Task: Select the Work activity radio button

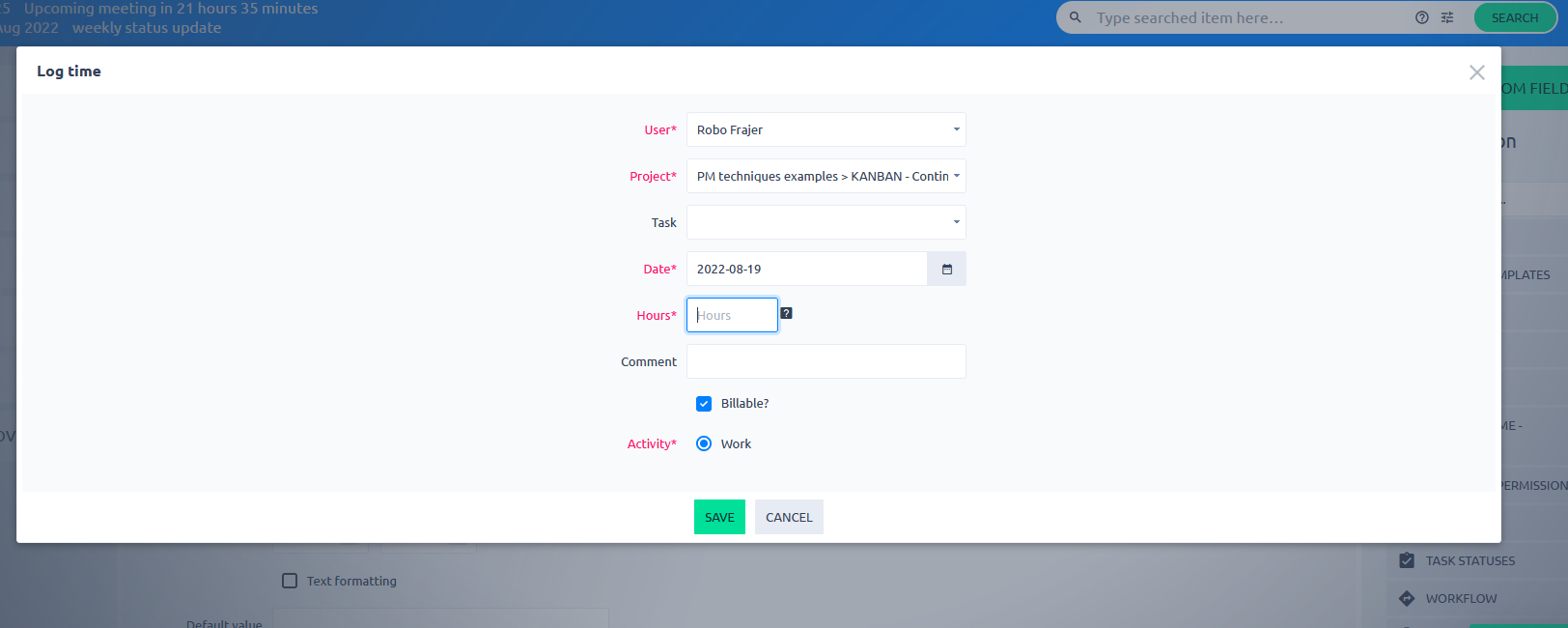Action: click(704, 443)
